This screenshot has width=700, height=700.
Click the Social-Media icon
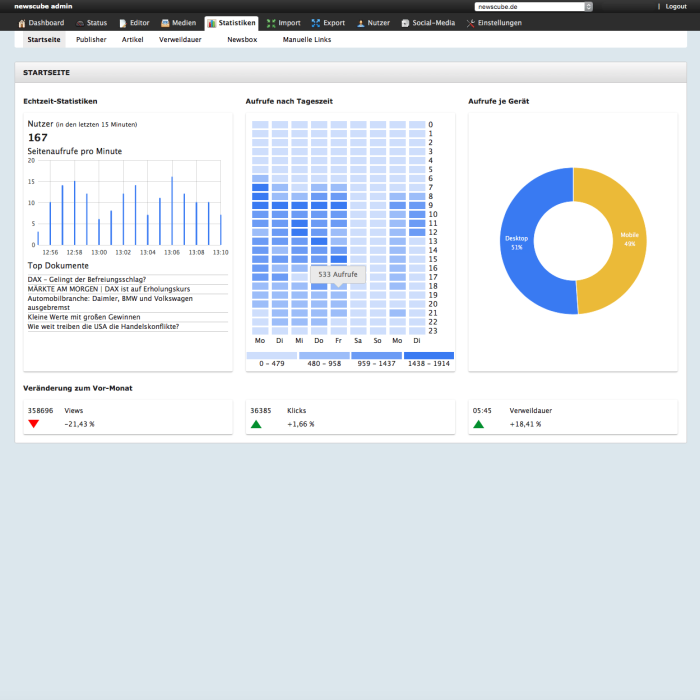pyautogui.click(x=405, y=23)
